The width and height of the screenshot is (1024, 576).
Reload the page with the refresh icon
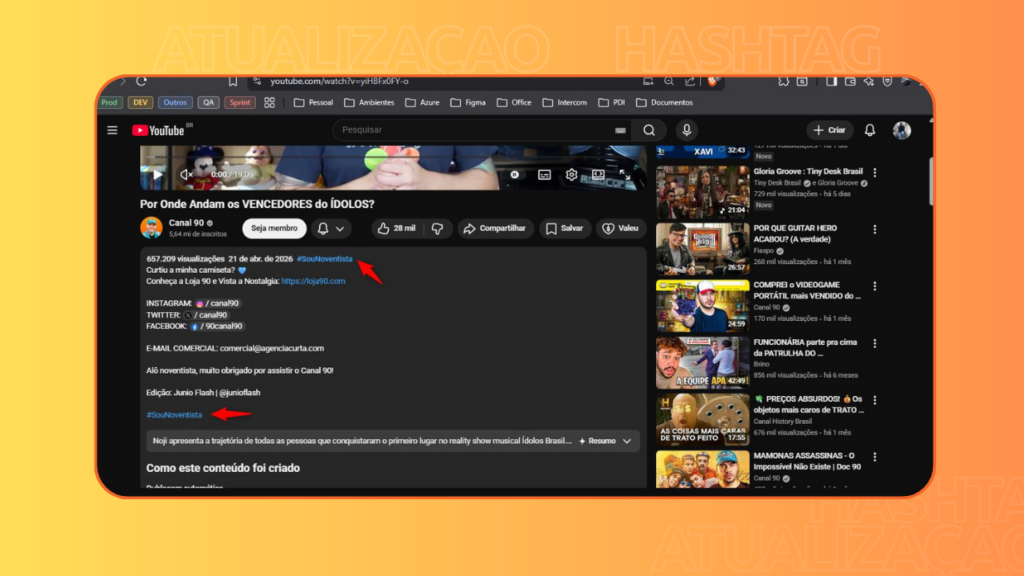141,82
